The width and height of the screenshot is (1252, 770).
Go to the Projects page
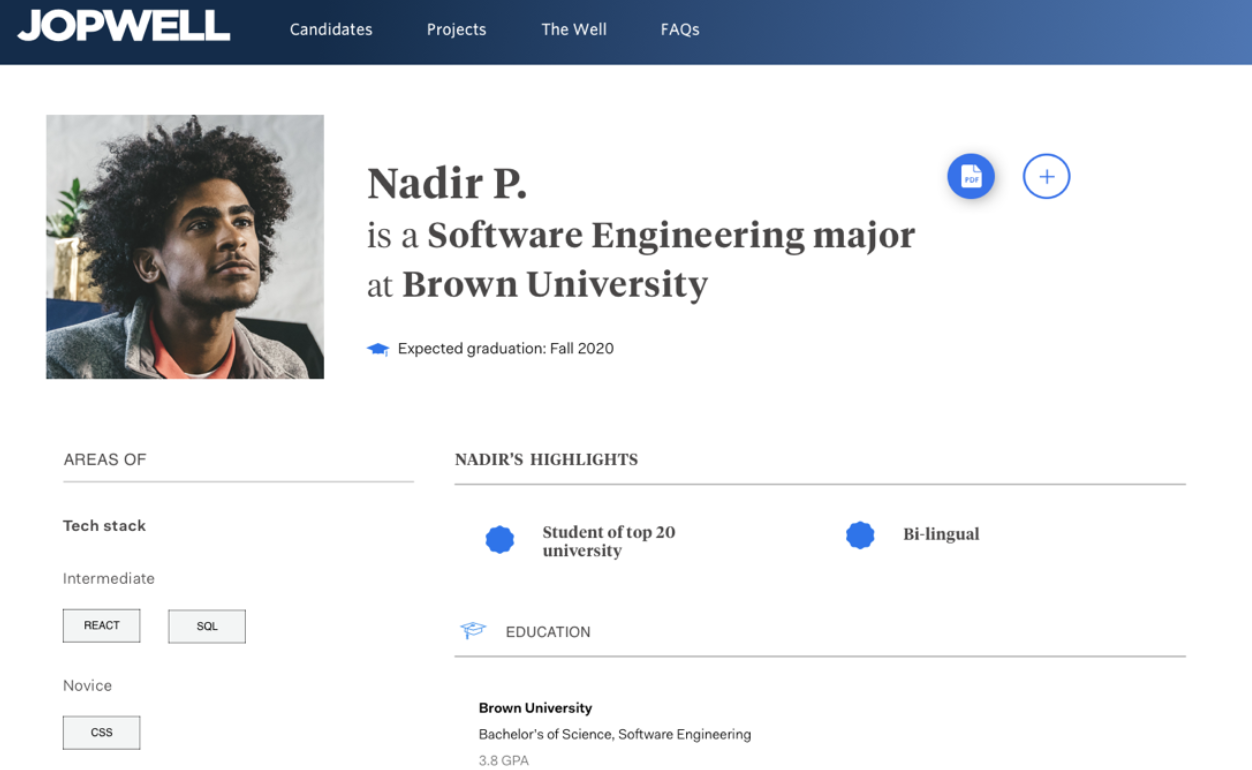[456, 29]
